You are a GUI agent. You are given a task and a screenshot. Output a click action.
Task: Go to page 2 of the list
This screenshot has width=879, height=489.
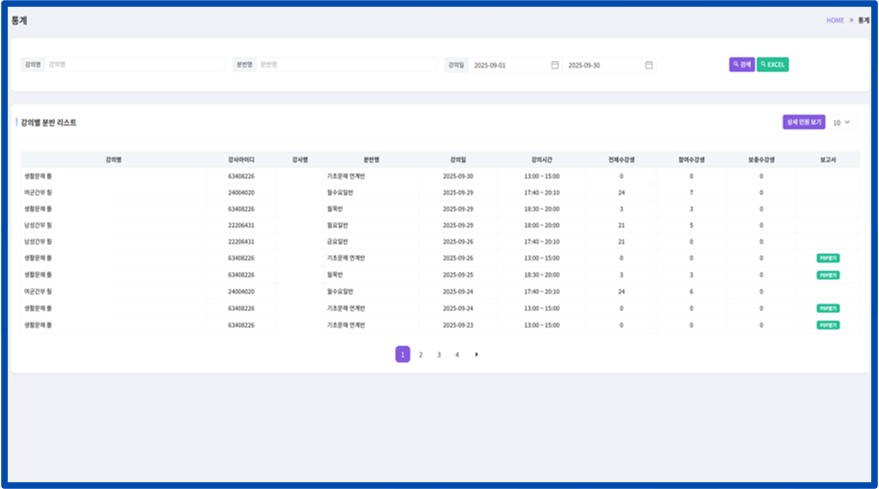421,354
